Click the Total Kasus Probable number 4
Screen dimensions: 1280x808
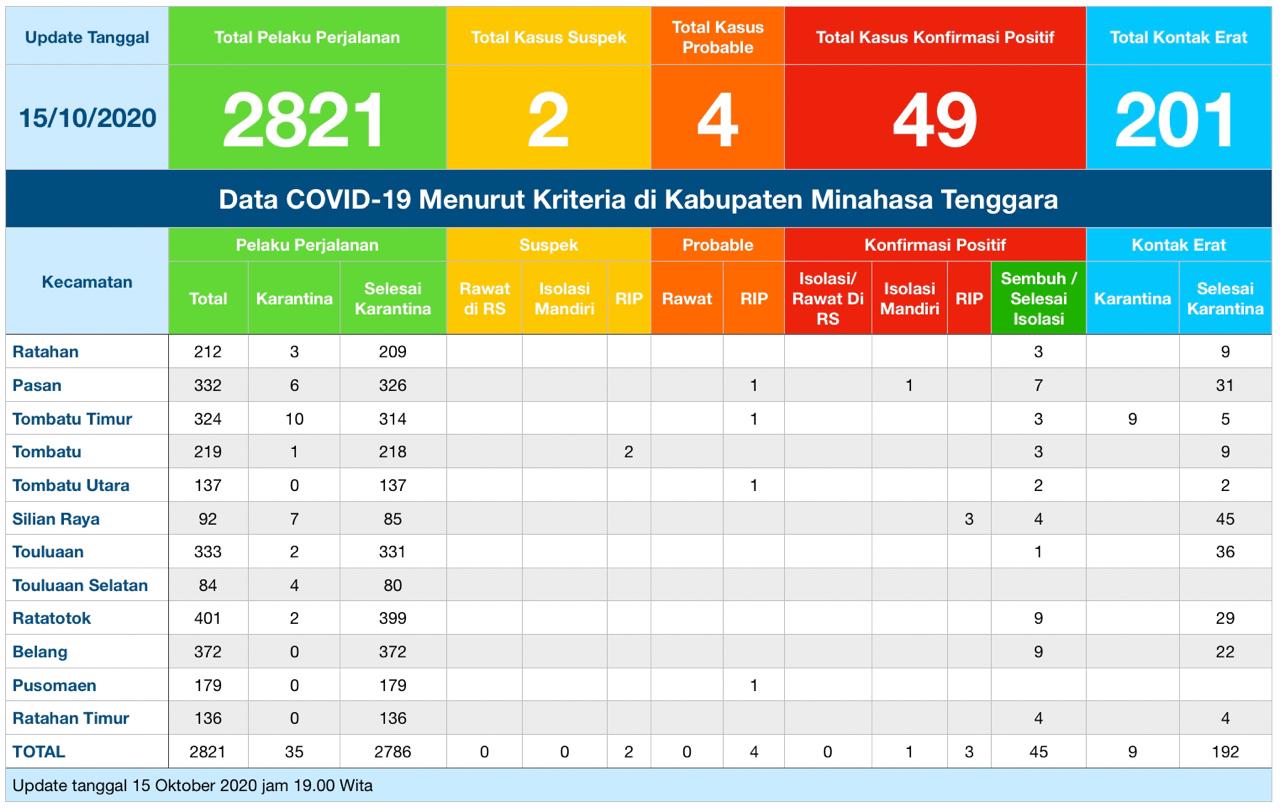(x=716, y=120)
